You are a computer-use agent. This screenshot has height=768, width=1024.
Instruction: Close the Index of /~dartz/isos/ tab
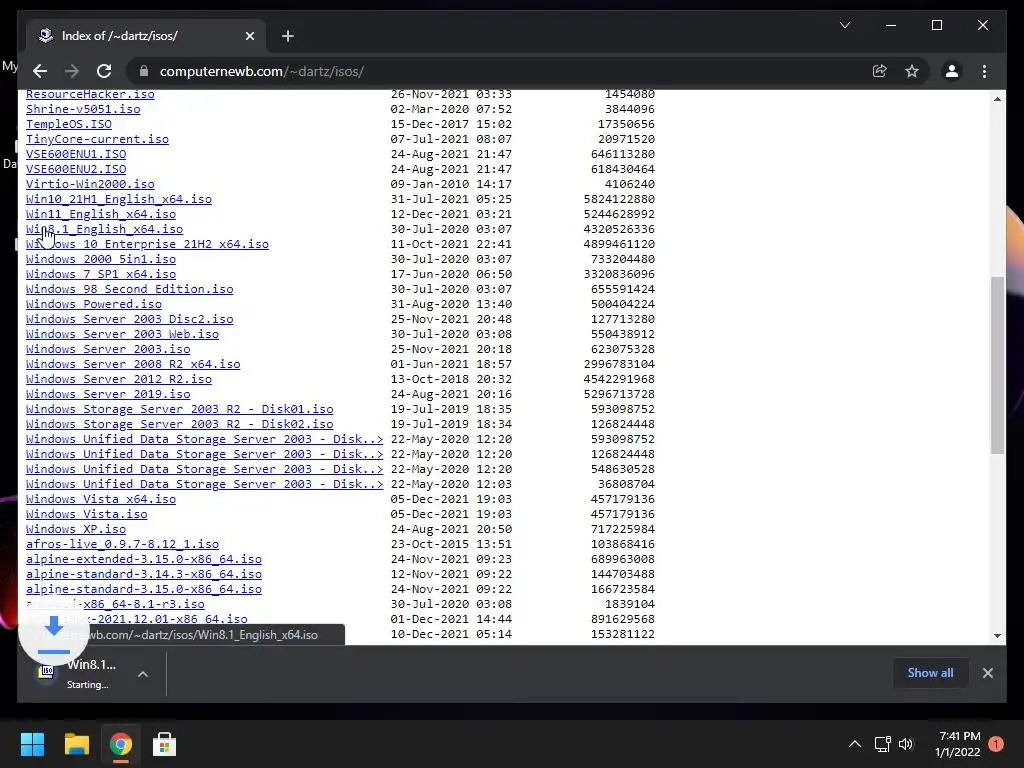(x=249, y=36)
